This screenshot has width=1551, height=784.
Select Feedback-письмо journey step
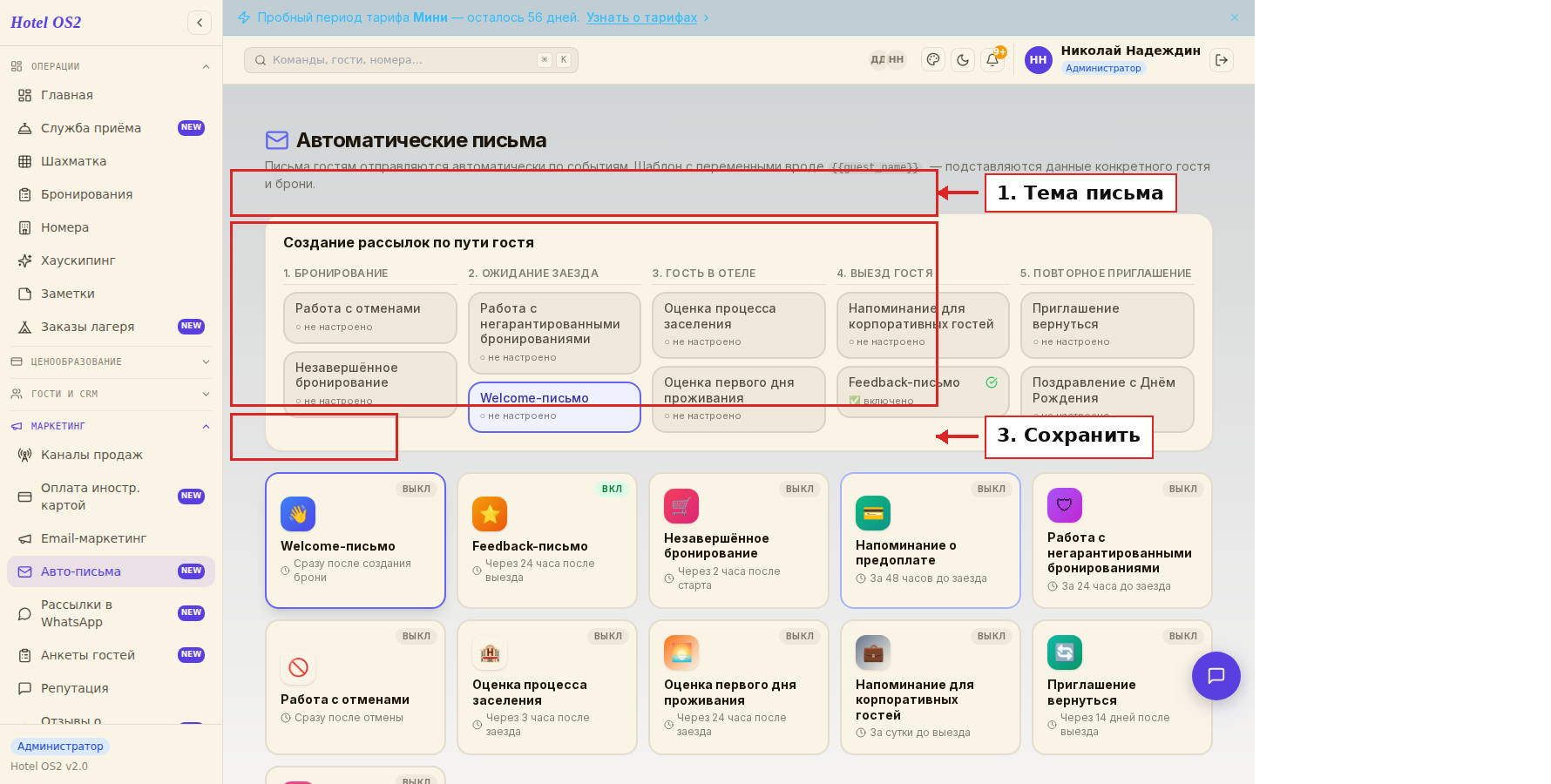click(x=923, y=392)
